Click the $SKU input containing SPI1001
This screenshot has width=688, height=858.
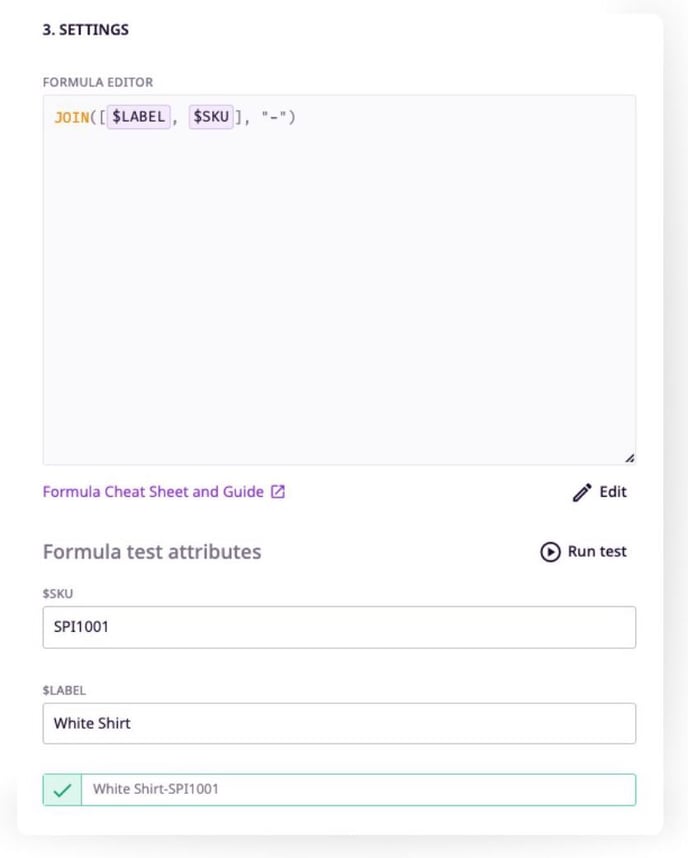coord(340,626)
